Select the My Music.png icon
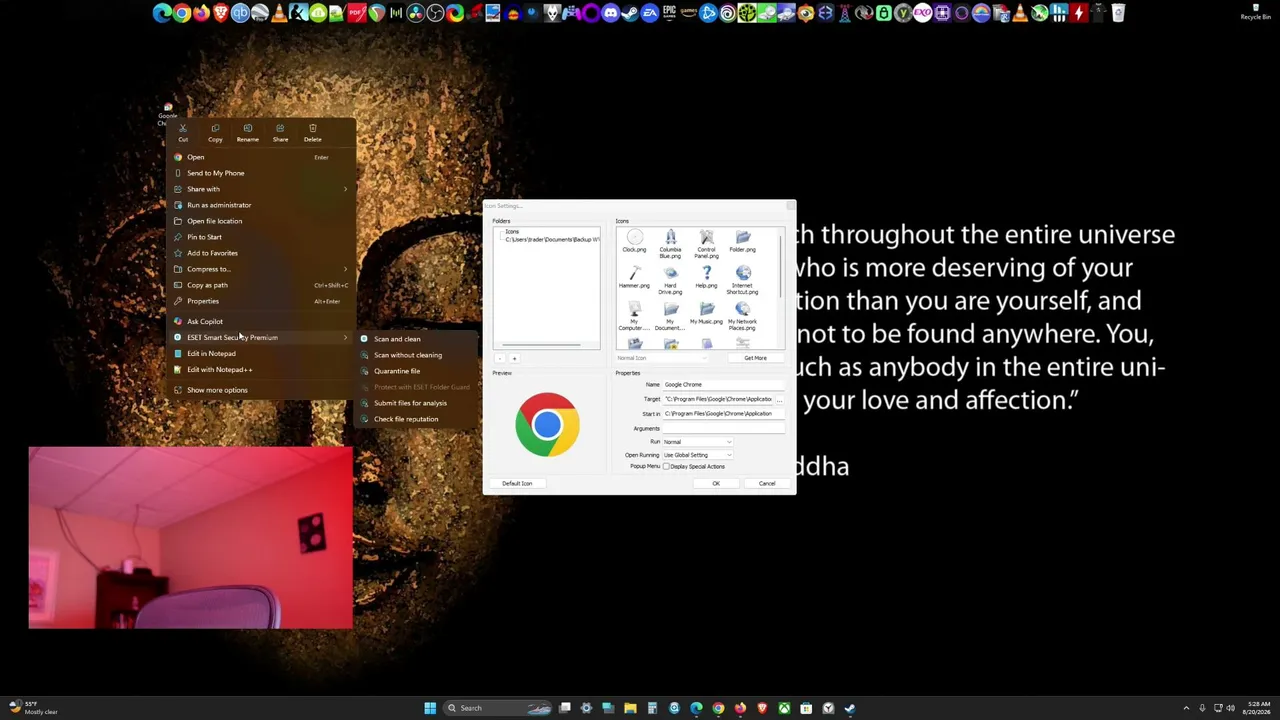Viewport: 1280px width, 720px height. [706, 314]
